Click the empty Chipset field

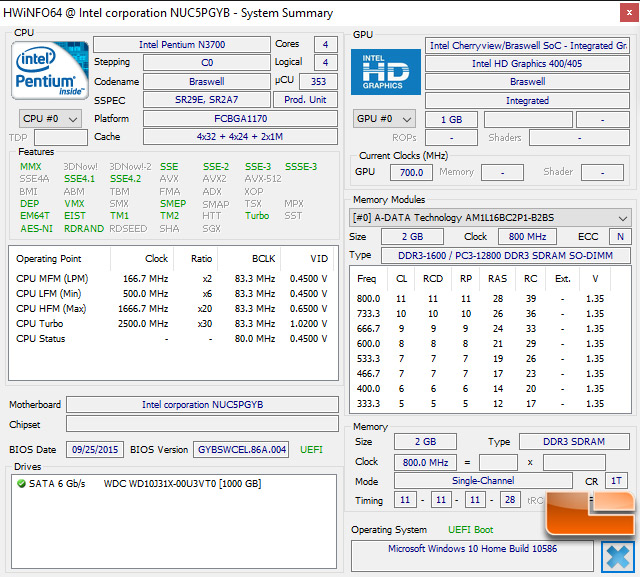(x=202, y=424)
